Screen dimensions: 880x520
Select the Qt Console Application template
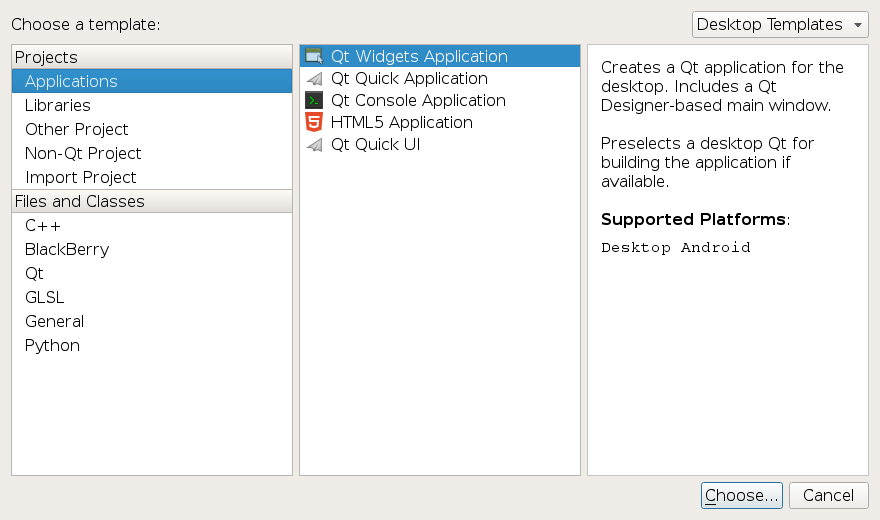440,100
